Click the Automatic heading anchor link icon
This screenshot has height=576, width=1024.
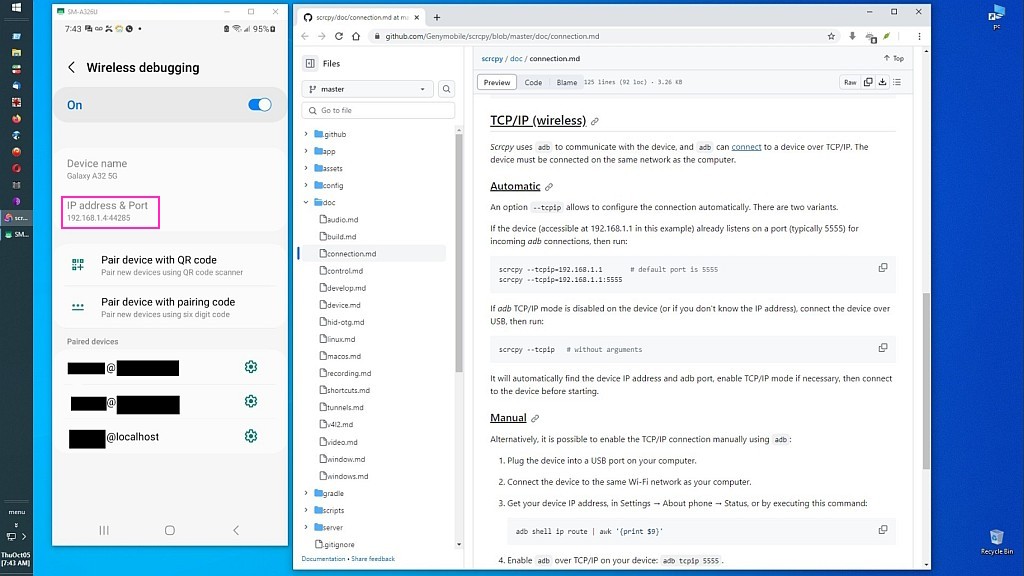point(549,187)
